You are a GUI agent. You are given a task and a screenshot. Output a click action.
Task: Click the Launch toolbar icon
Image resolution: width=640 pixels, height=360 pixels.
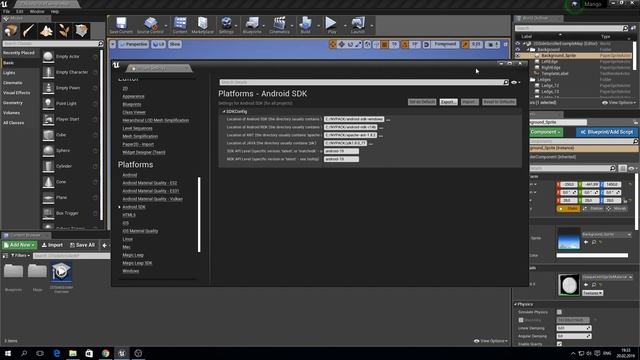(x=358, y=25)
